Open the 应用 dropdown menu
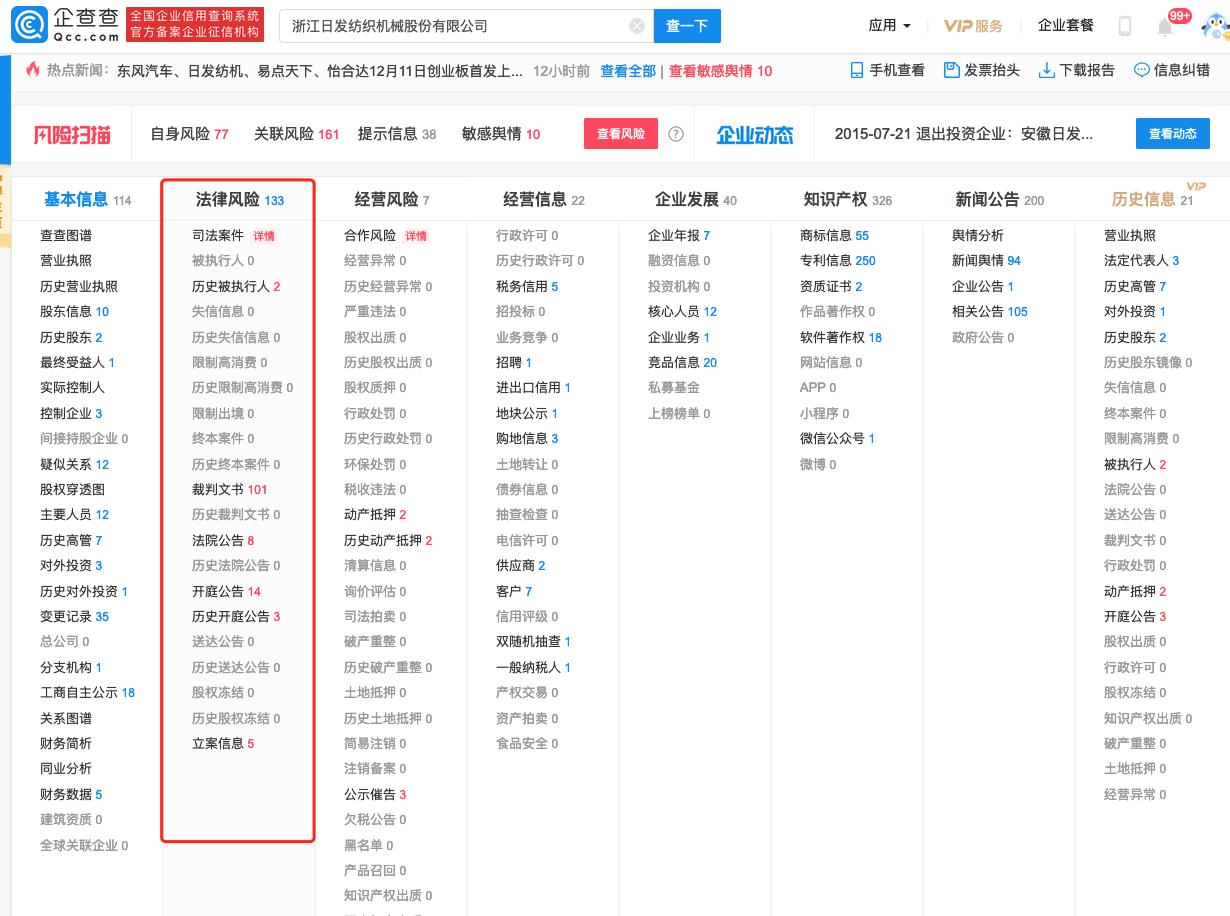 click(888, 25)
